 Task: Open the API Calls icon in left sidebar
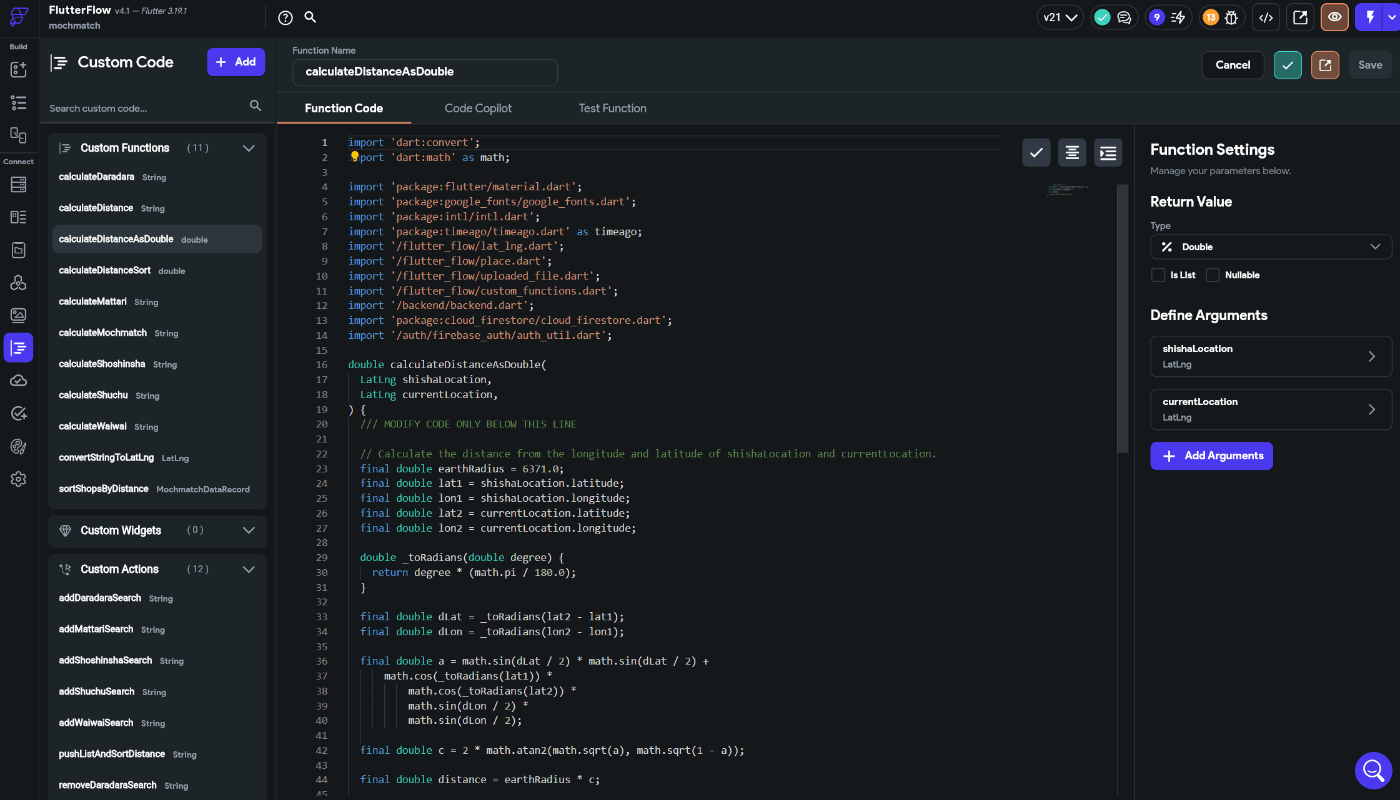(x=18, y=283)
